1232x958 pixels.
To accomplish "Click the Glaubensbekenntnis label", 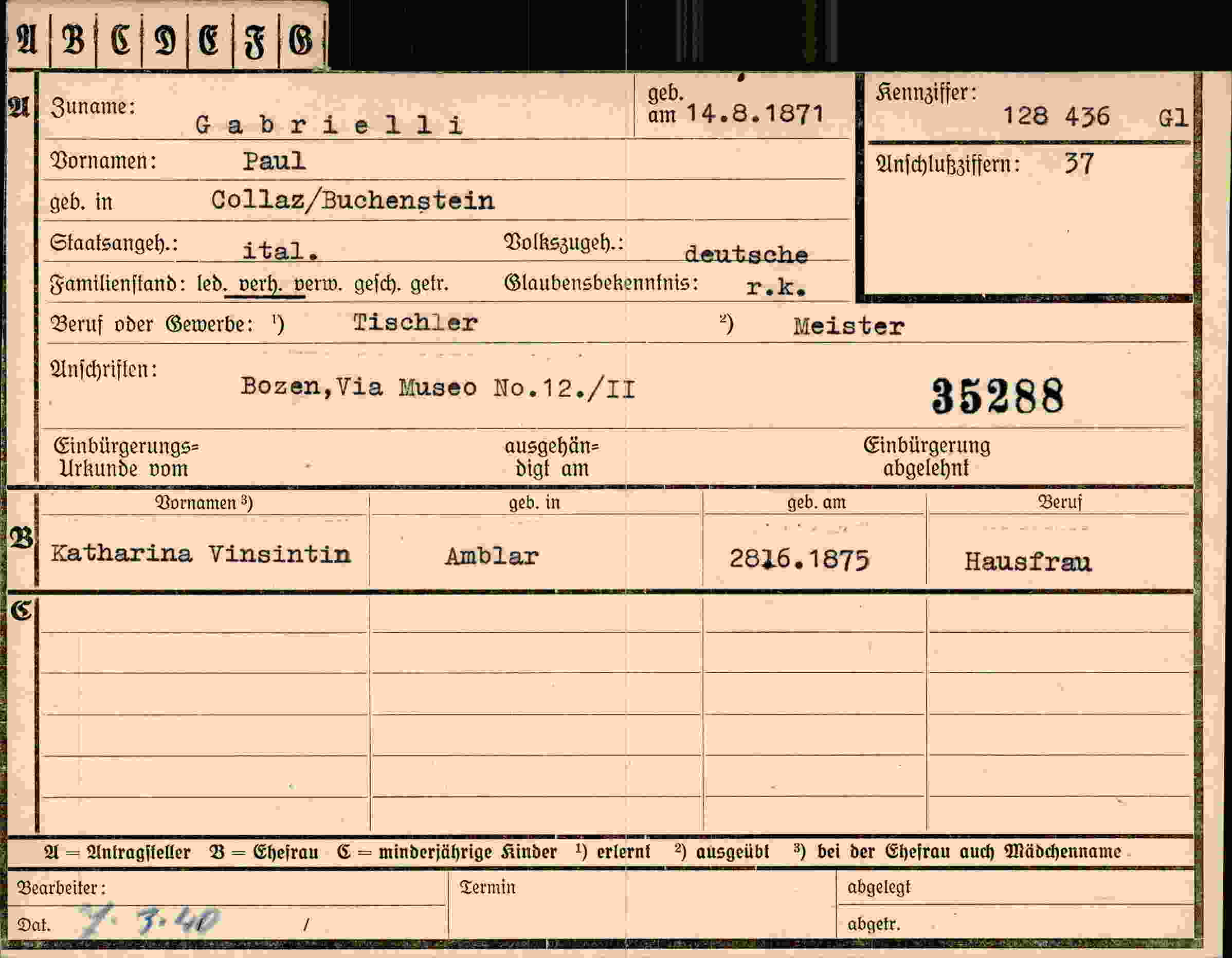I will tap(601, 283).
